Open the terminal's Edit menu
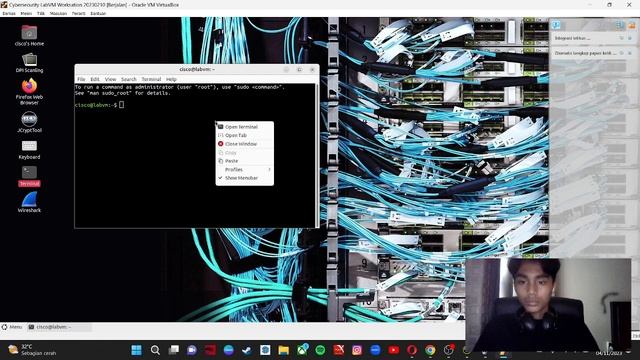Viewport: 640px width, 360px height. [x=95, y=79]
